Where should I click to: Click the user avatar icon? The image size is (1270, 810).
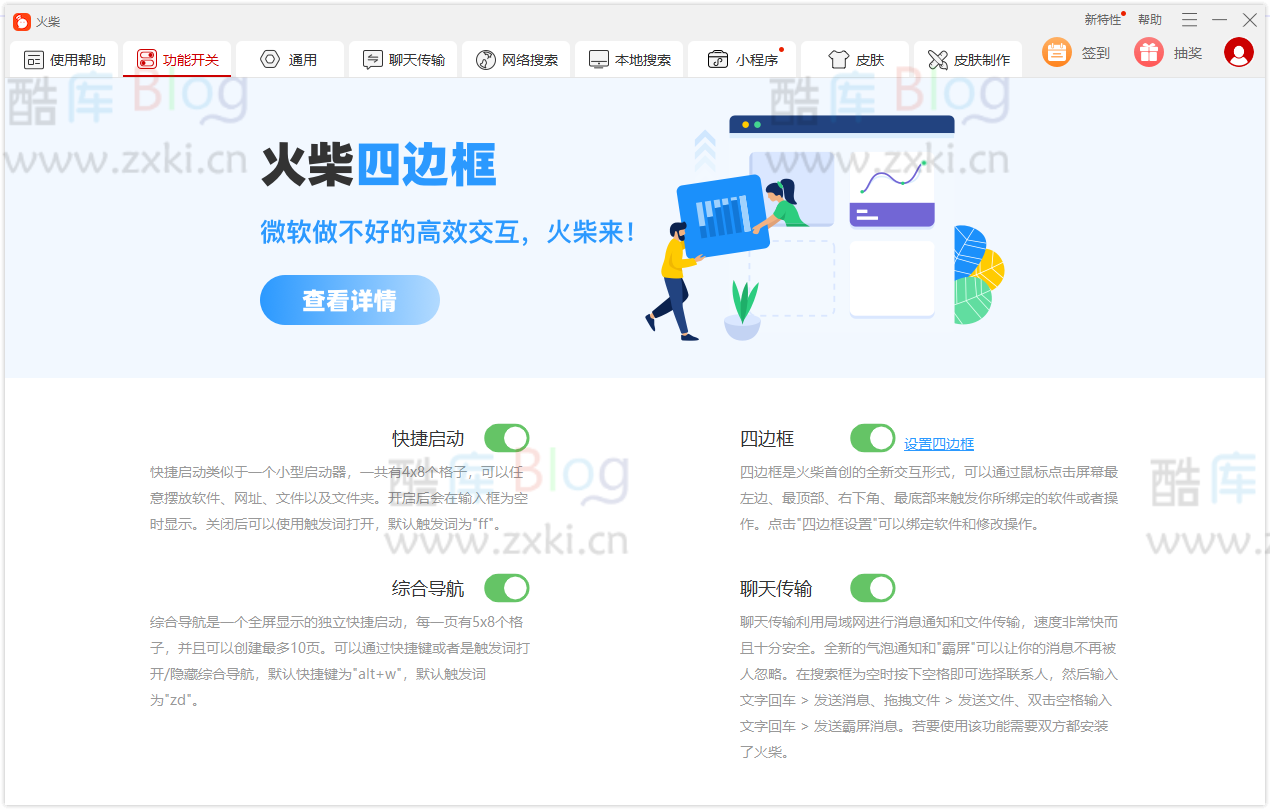pyautogui.click(x=1238, y=52)
